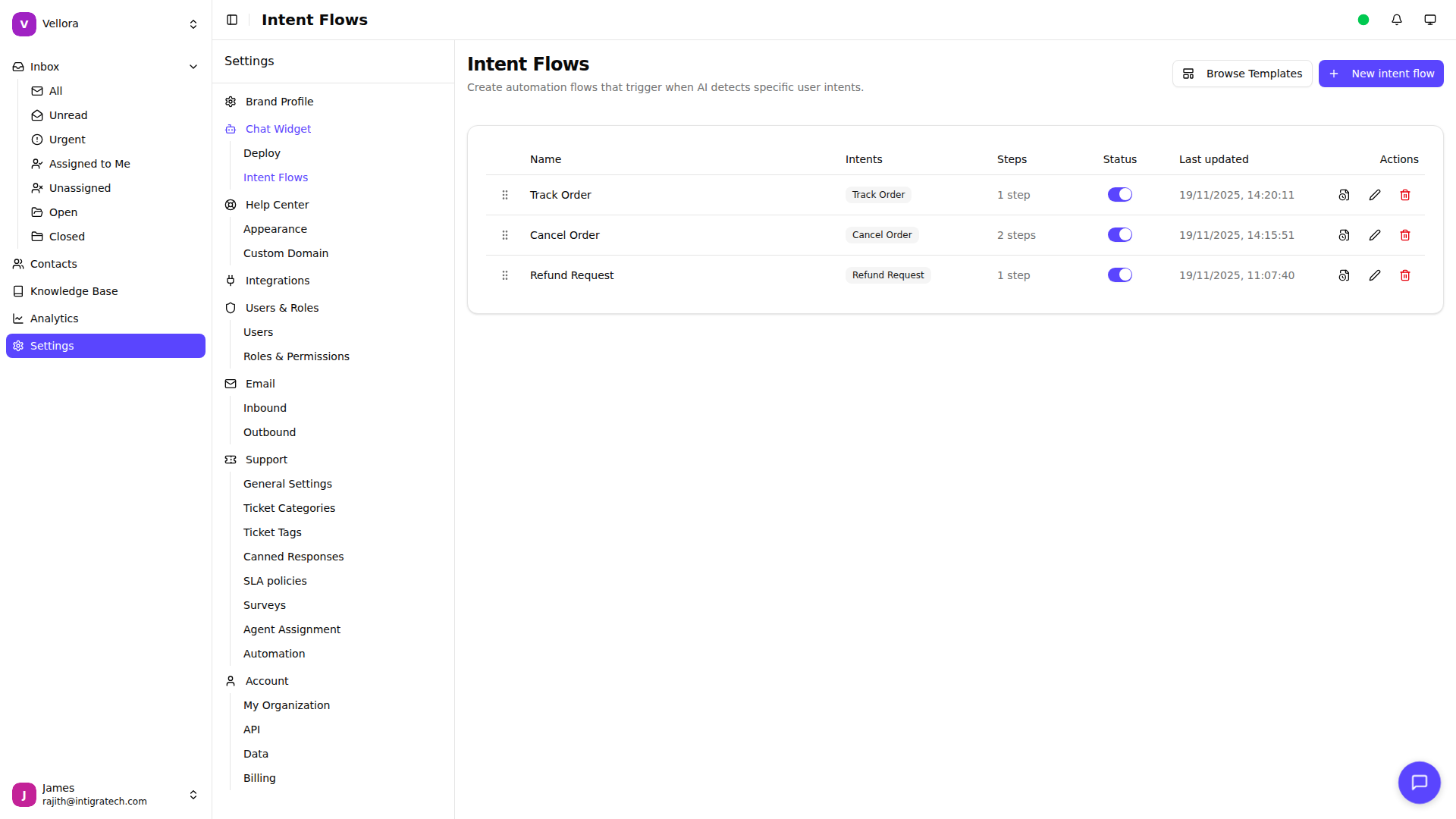This screenshot has width=1456, height=819.
Task: Edit the Refund Request flow
Action: (1375, 275)
